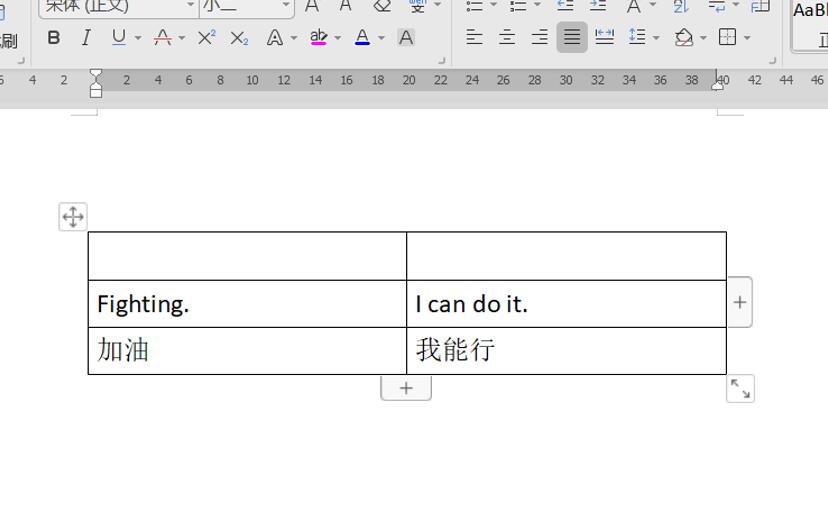Click distributed alignment icon
The image size is (828, 505).
(x=604, y=38)
